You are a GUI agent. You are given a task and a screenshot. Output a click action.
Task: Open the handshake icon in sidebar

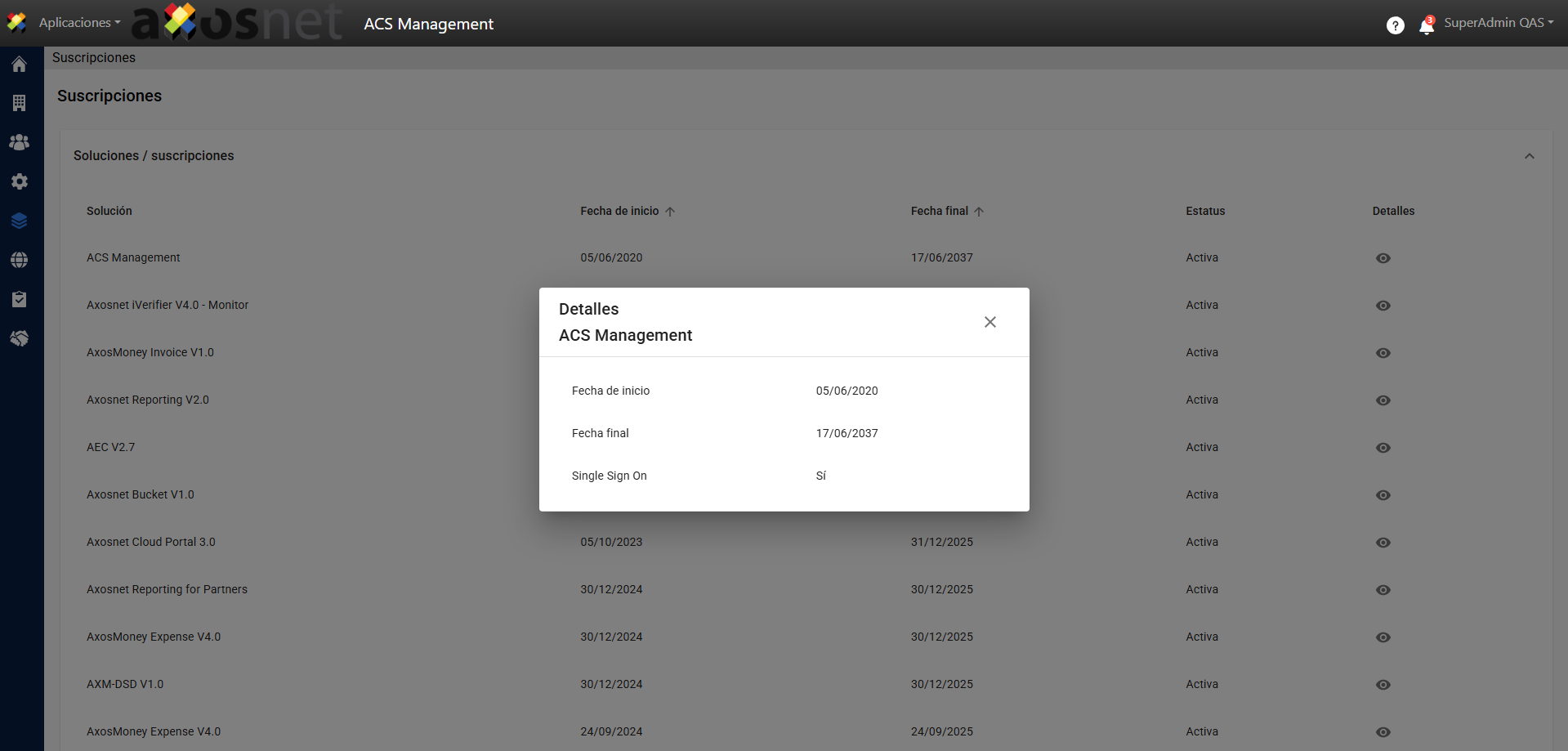pyautogui.click(x=20, y=338)
